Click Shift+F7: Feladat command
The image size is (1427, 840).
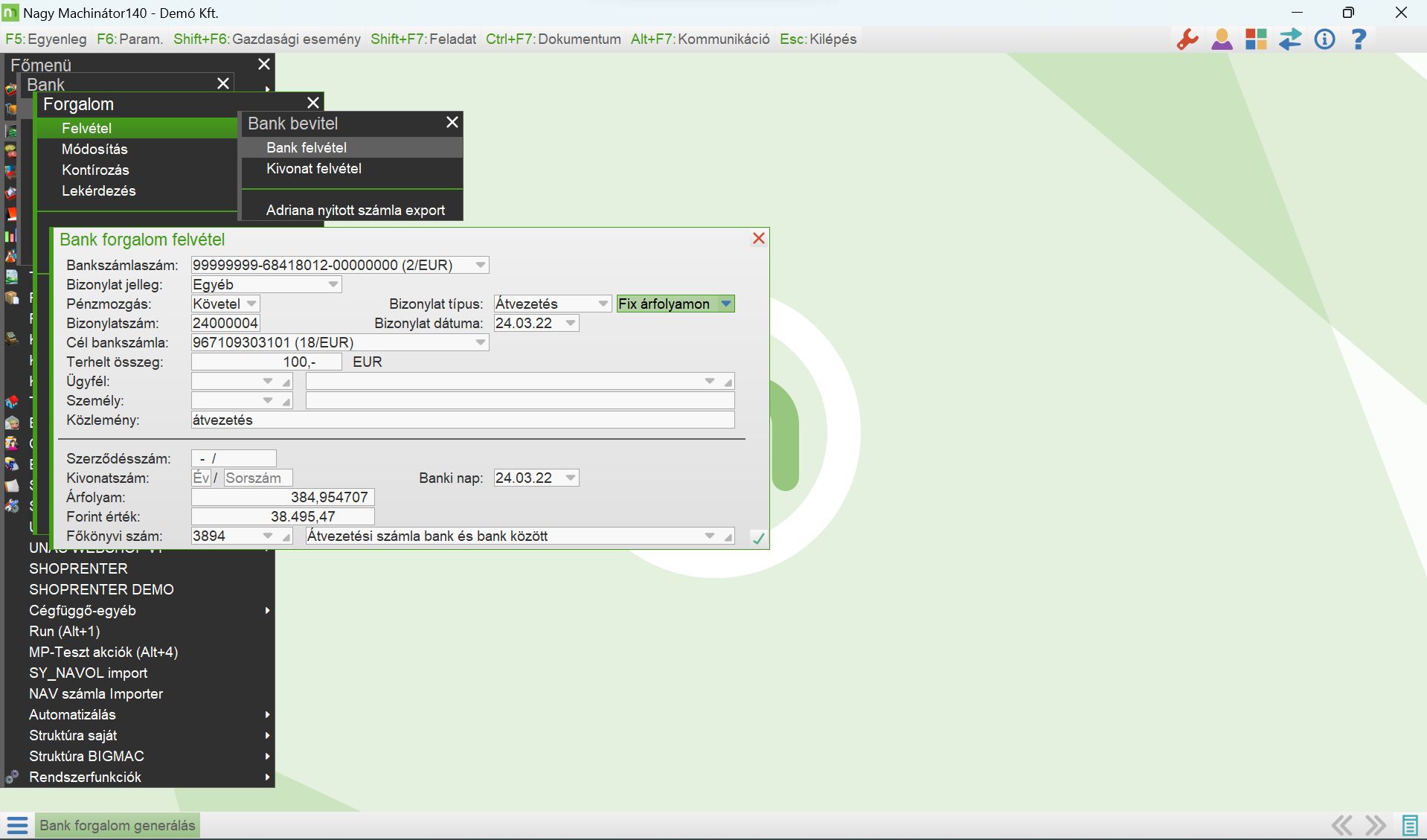pos(423,39)
